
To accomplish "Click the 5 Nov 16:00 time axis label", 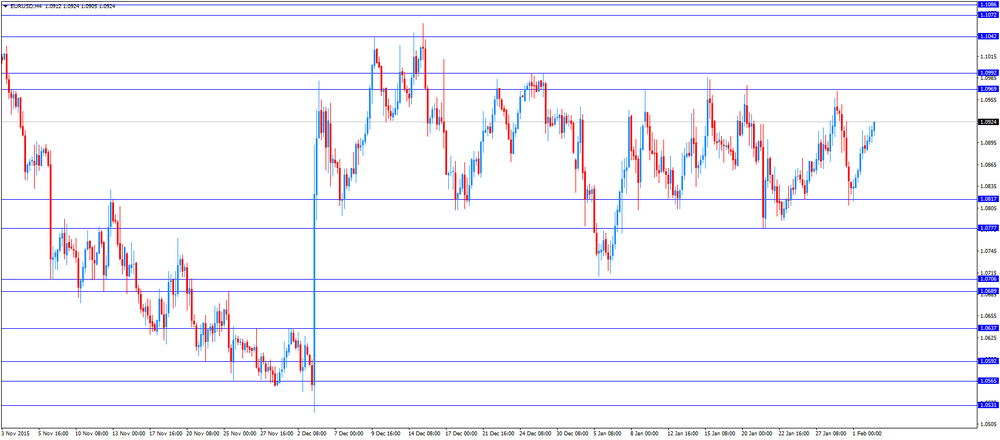I will pyautogui.click(x=53, y=433).
